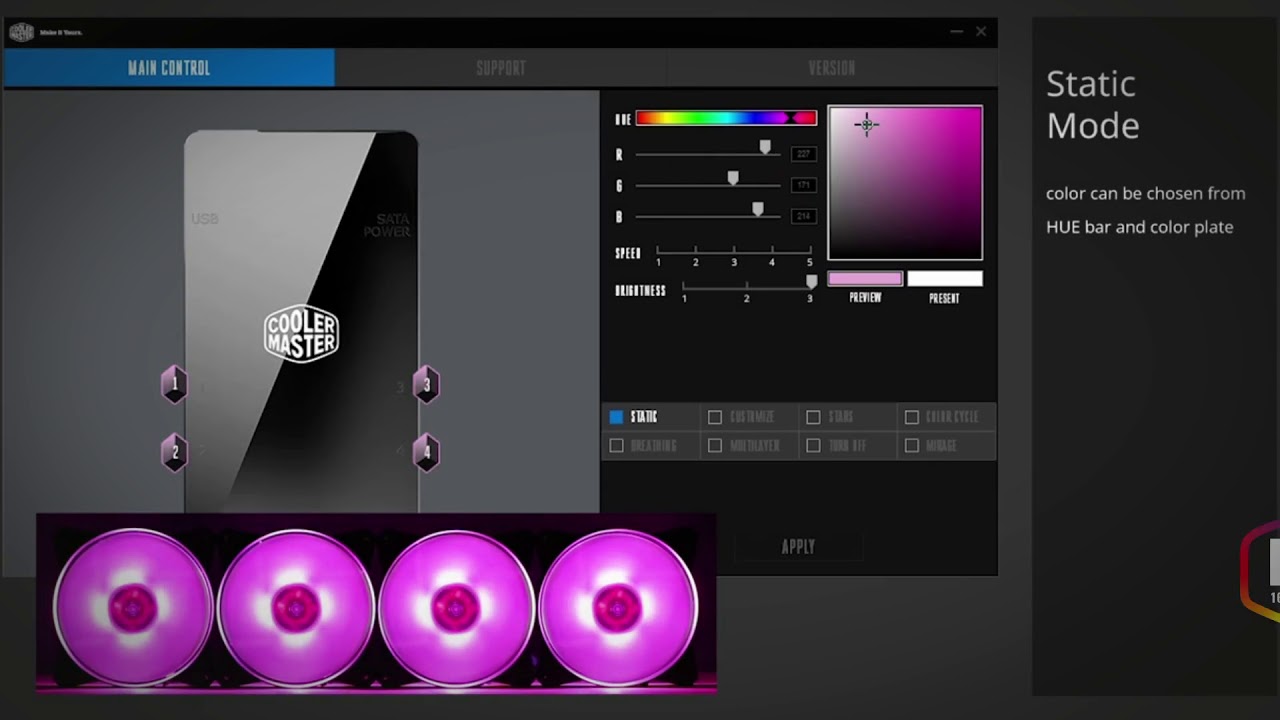Check the Turn Off mode box
This screenshot has height=720, width=1280.
point(813,446)
